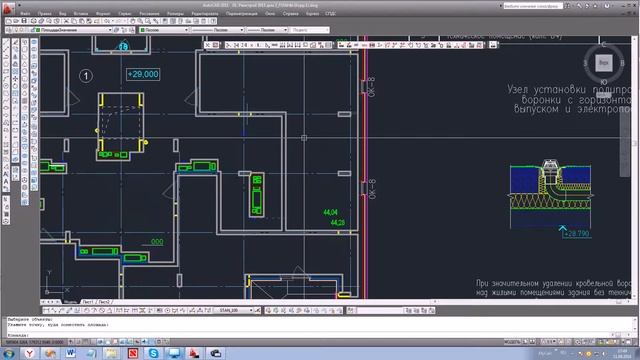
Task: Toggle Snap mode in the status bar
Action: pyautogui.click(x=78, y=341)
